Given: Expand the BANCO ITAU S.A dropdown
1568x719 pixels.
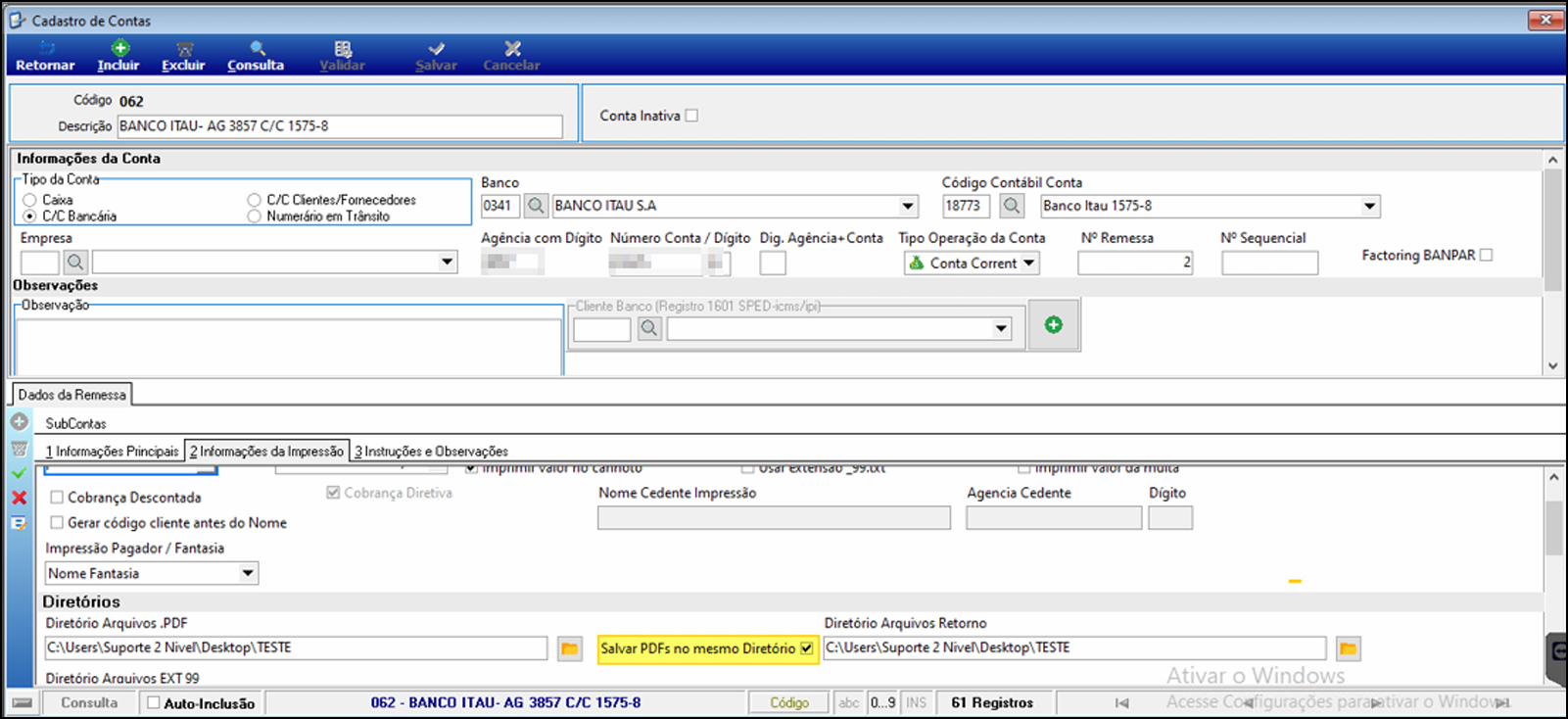Looking at the screenshot, I should (908, 206).
